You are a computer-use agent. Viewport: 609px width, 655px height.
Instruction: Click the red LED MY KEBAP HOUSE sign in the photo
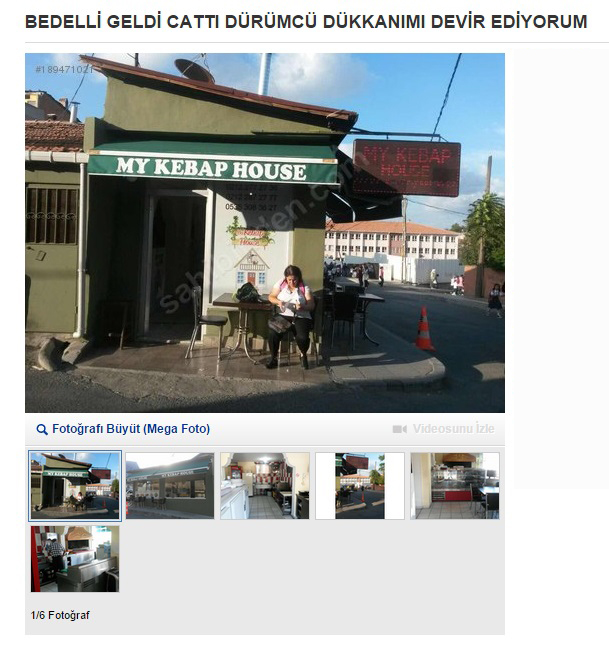pyautogui.click(x=406, y=168)
